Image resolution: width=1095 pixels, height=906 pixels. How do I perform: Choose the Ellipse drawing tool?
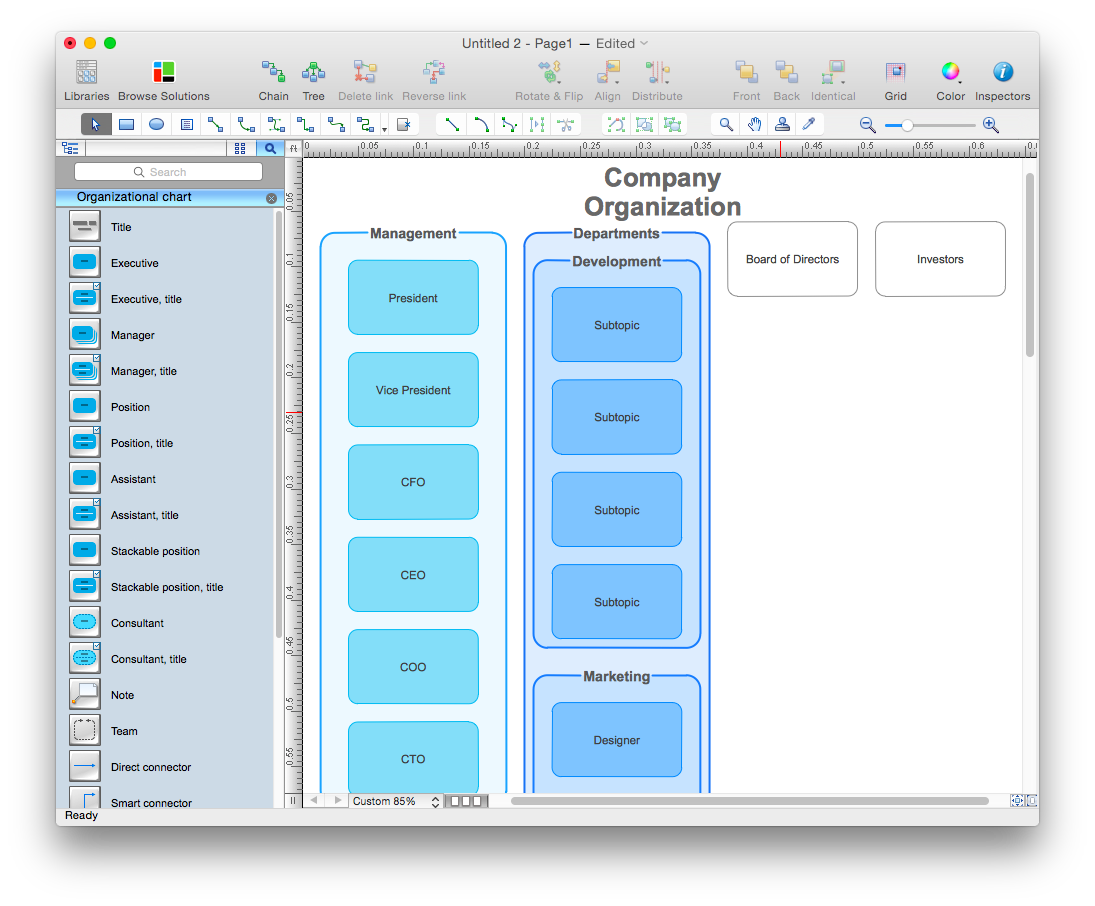156,124
